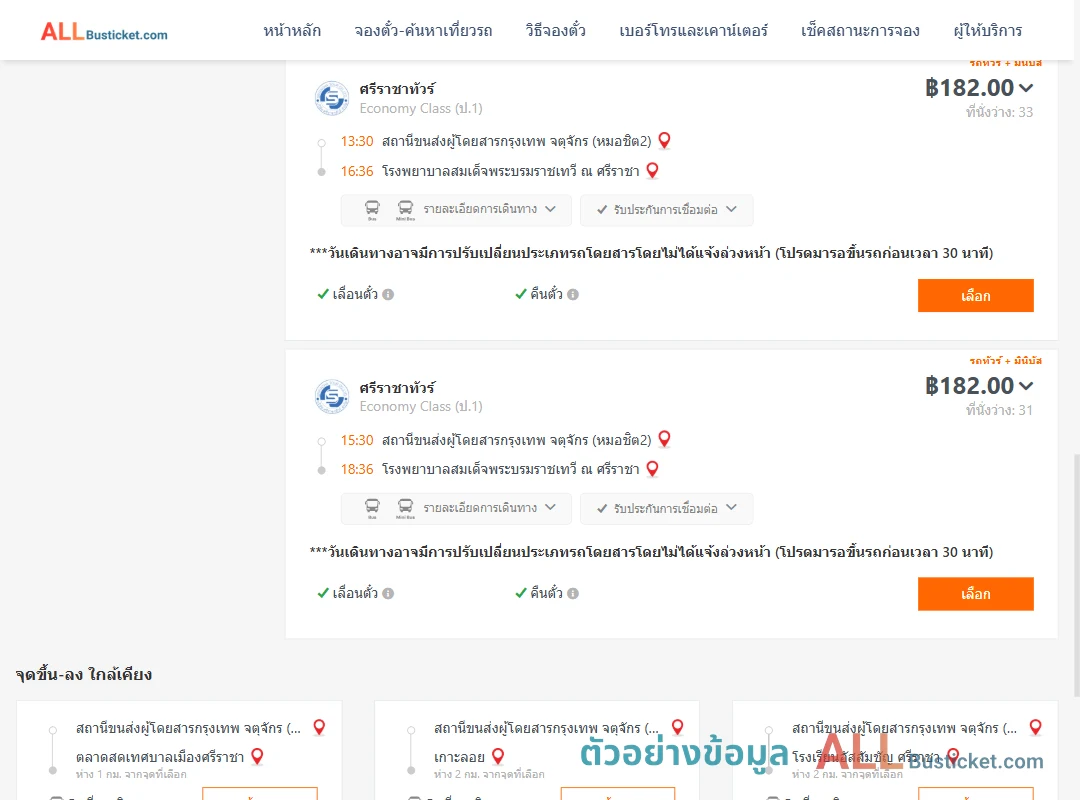Click bus icon in 13:30 trip details

point(372,209)
